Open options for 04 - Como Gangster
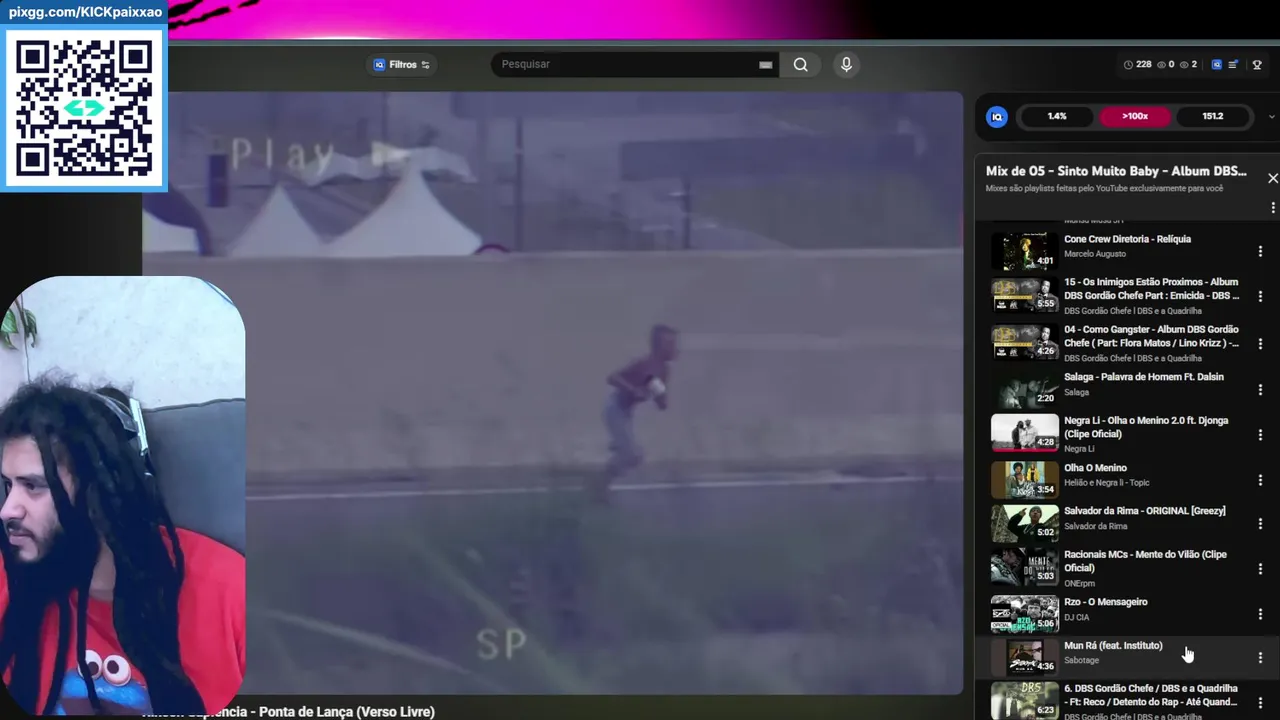The height and width of the screenshot is (720, 1280). pyautogui.click(x=1260, y=343)
